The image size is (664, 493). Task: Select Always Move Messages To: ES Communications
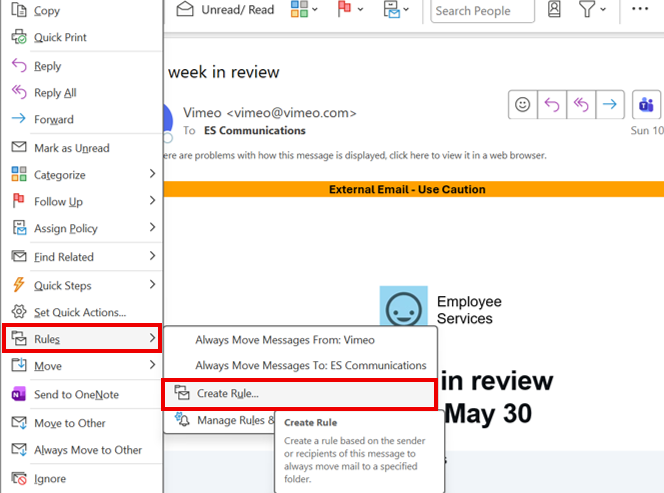[311, 366]
